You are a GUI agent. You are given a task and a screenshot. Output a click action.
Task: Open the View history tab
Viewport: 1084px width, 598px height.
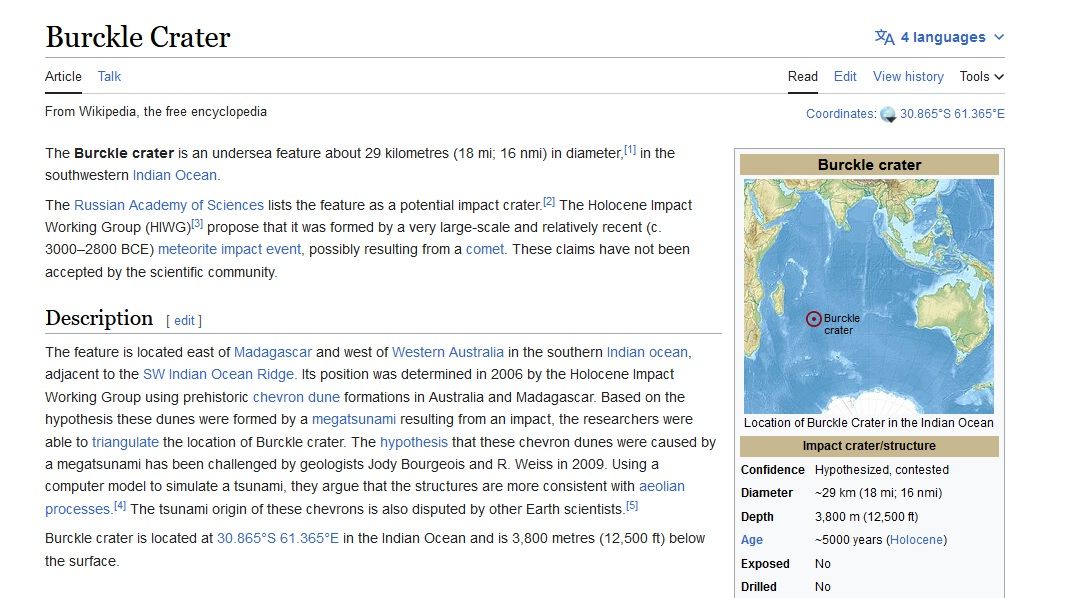point(908,77)
